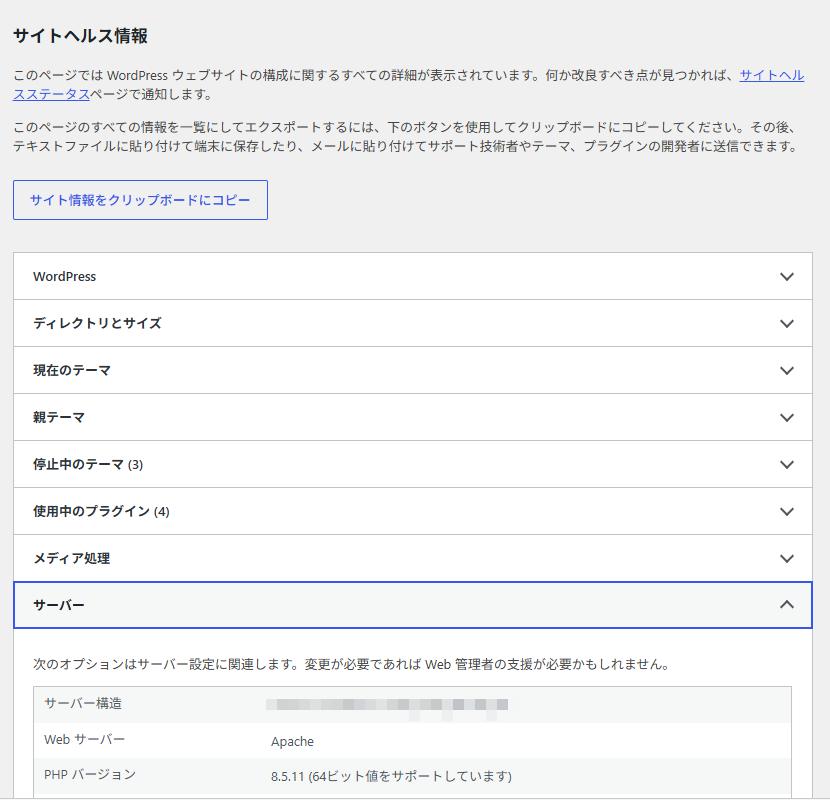
Task: Click the blurred サーバー構造 value
Action: [x=387, y=705]
